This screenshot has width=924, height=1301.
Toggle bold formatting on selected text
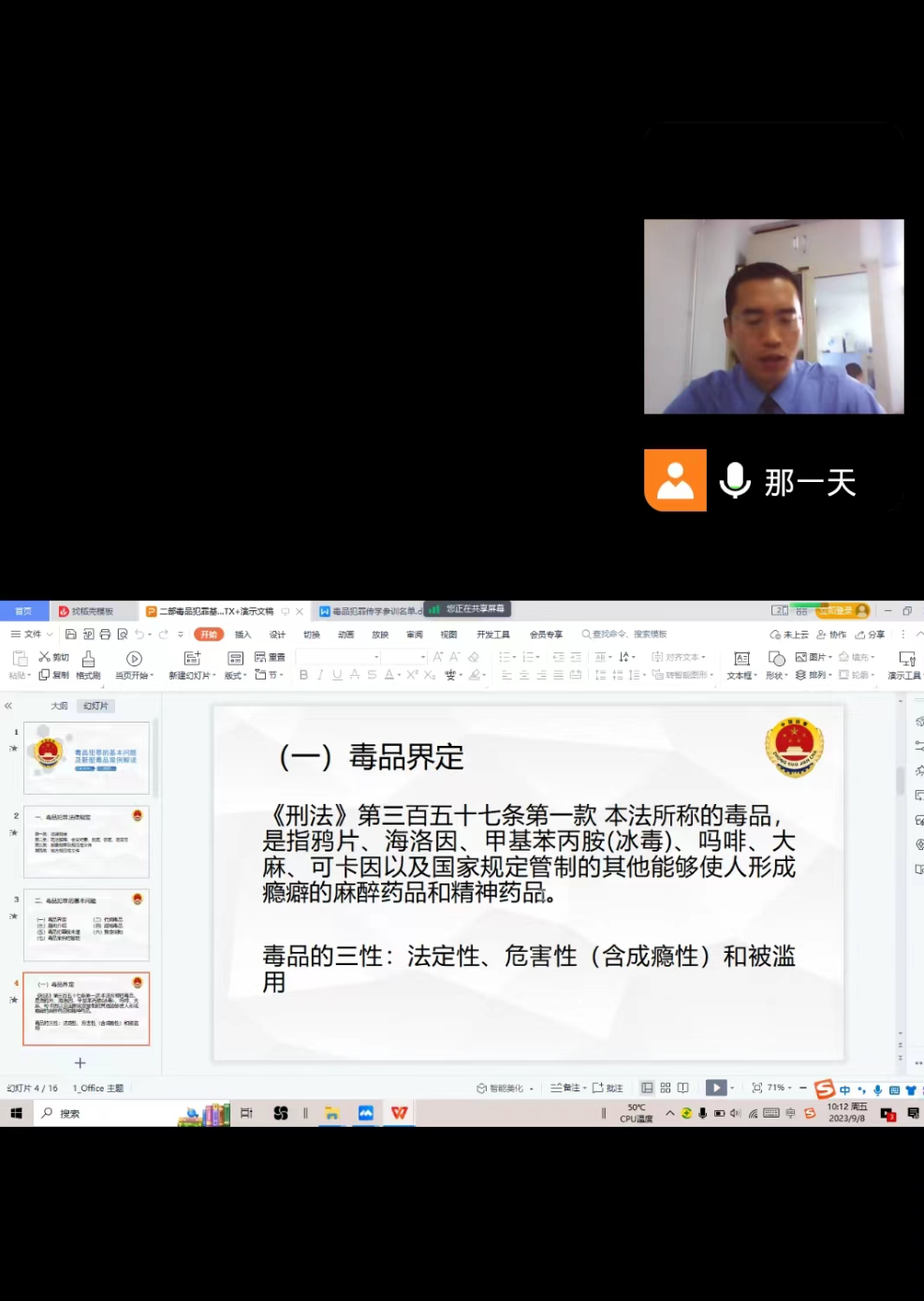pyautogui.click(x=303, y=675)
